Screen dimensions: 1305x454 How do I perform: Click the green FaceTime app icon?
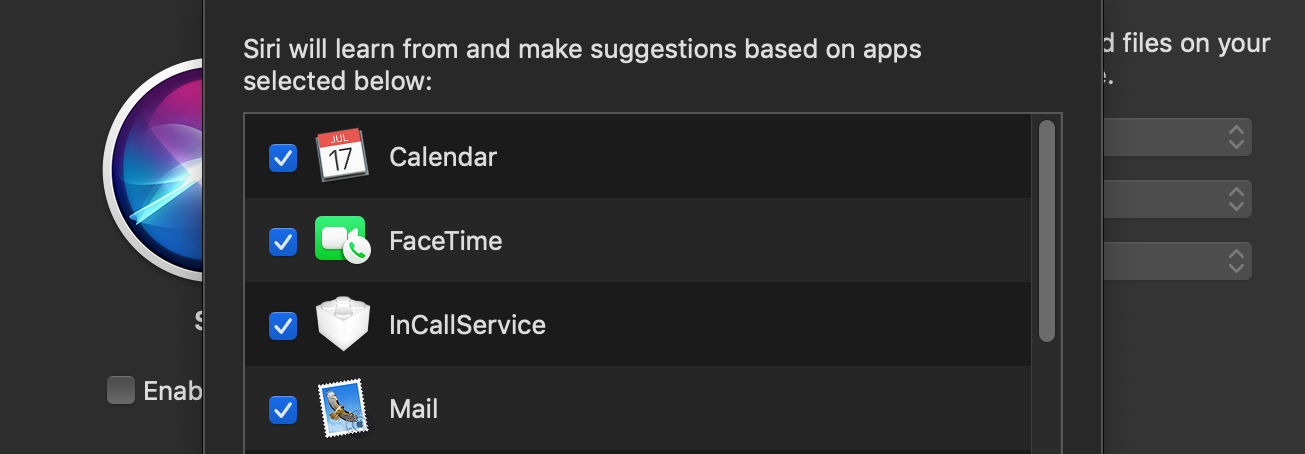pyautogui.click(x=341, y=240)
